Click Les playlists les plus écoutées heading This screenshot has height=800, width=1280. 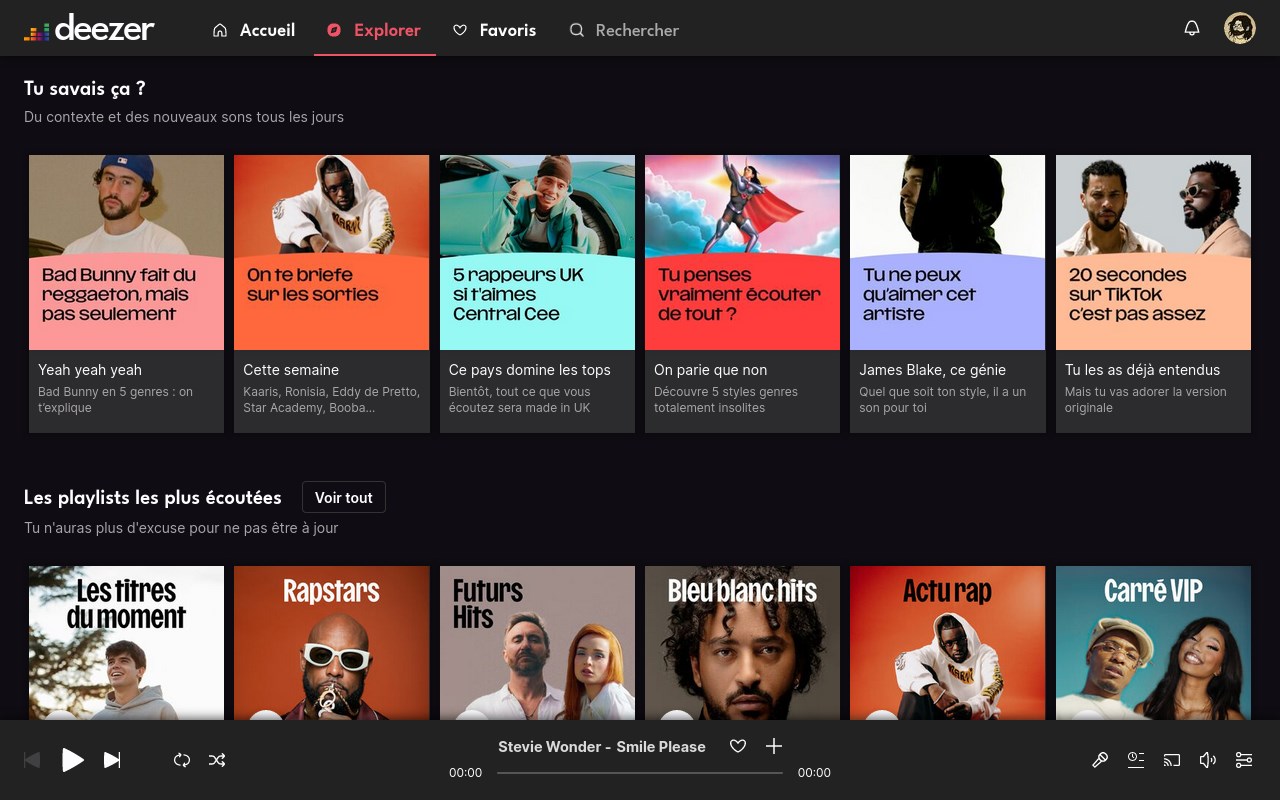coord(153,497)
